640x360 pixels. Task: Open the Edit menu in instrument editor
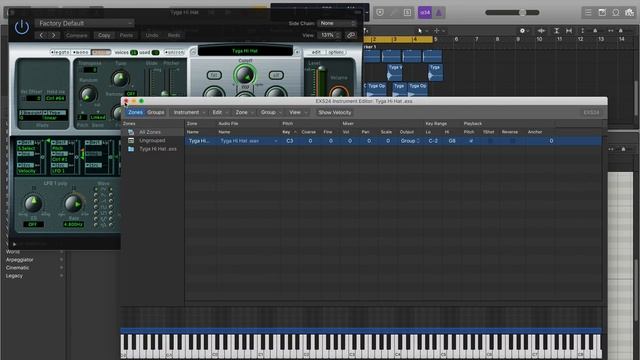[220, 112]
